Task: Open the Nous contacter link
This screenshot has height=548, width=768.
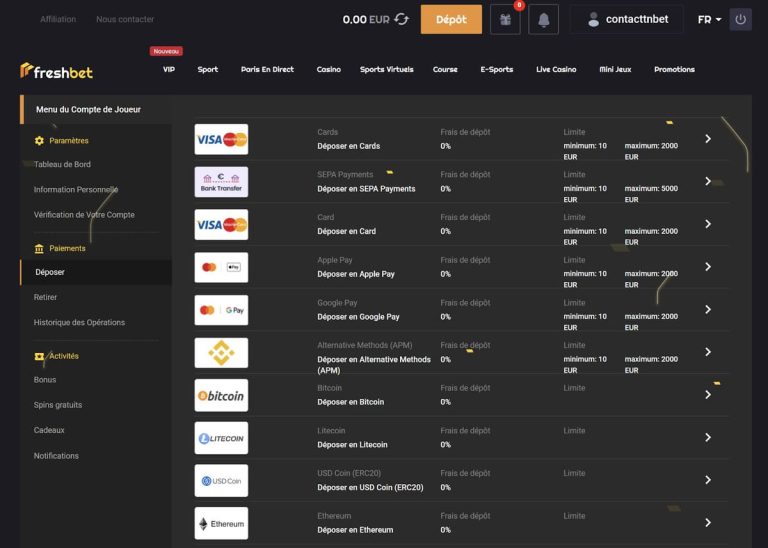Action: click(x=125, y=19)
